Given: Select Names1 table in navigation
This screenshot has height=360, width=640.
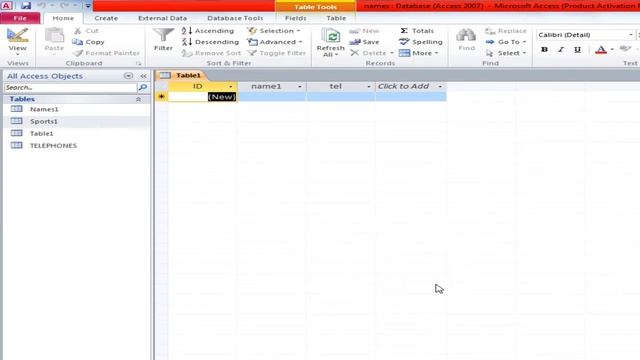Looking at the screenshot, I should click(44, 109).
